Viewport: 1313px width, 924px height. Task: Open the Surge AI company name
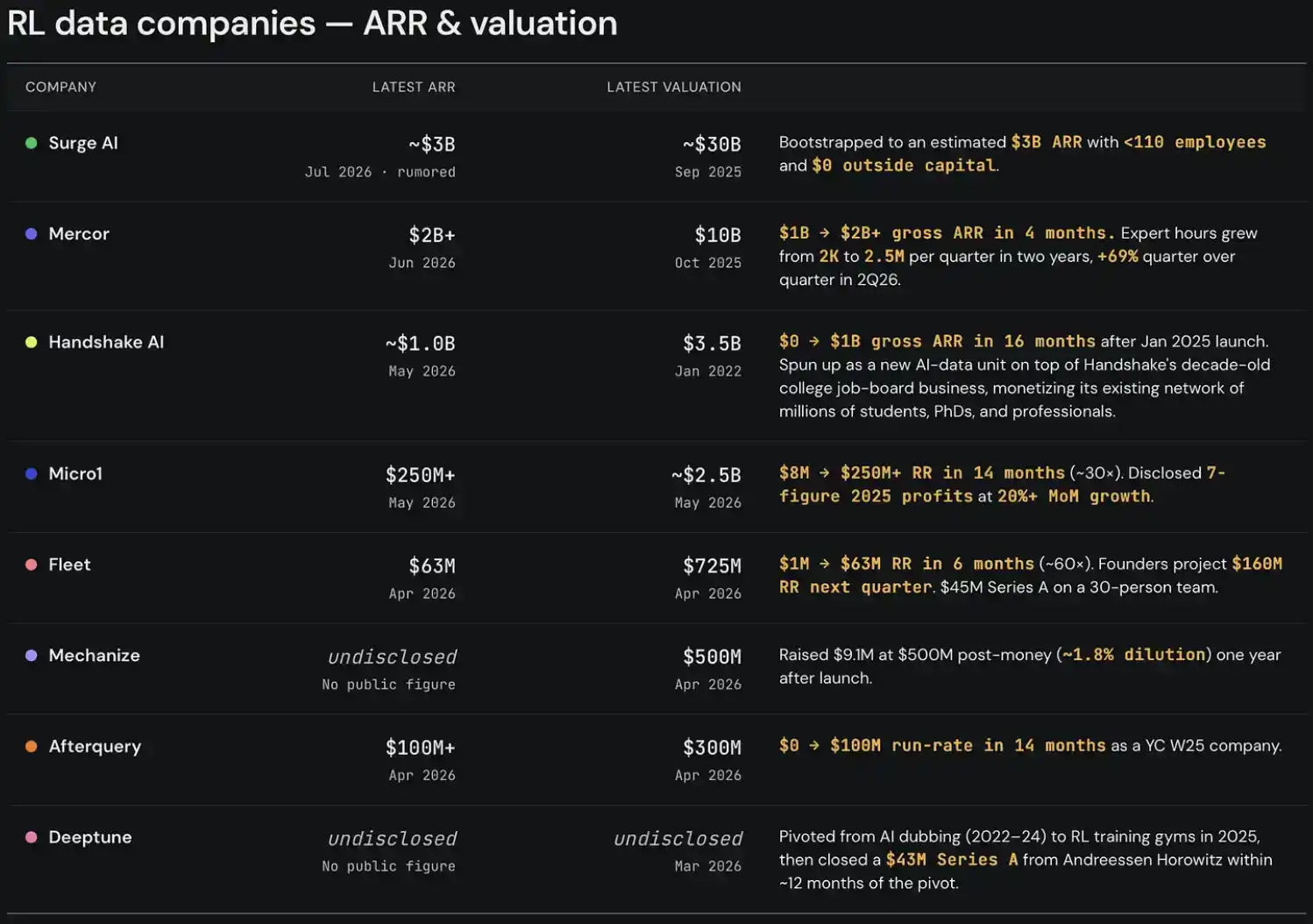83,143
